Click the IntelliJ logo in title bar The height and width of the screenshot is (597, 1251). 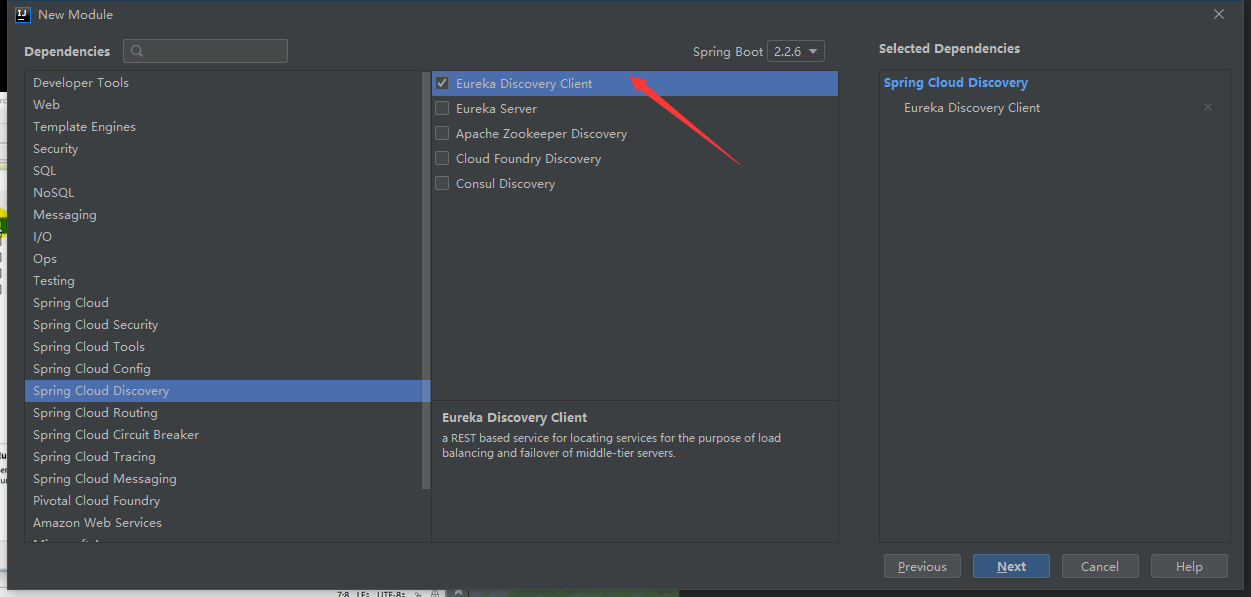coord(22,15)
